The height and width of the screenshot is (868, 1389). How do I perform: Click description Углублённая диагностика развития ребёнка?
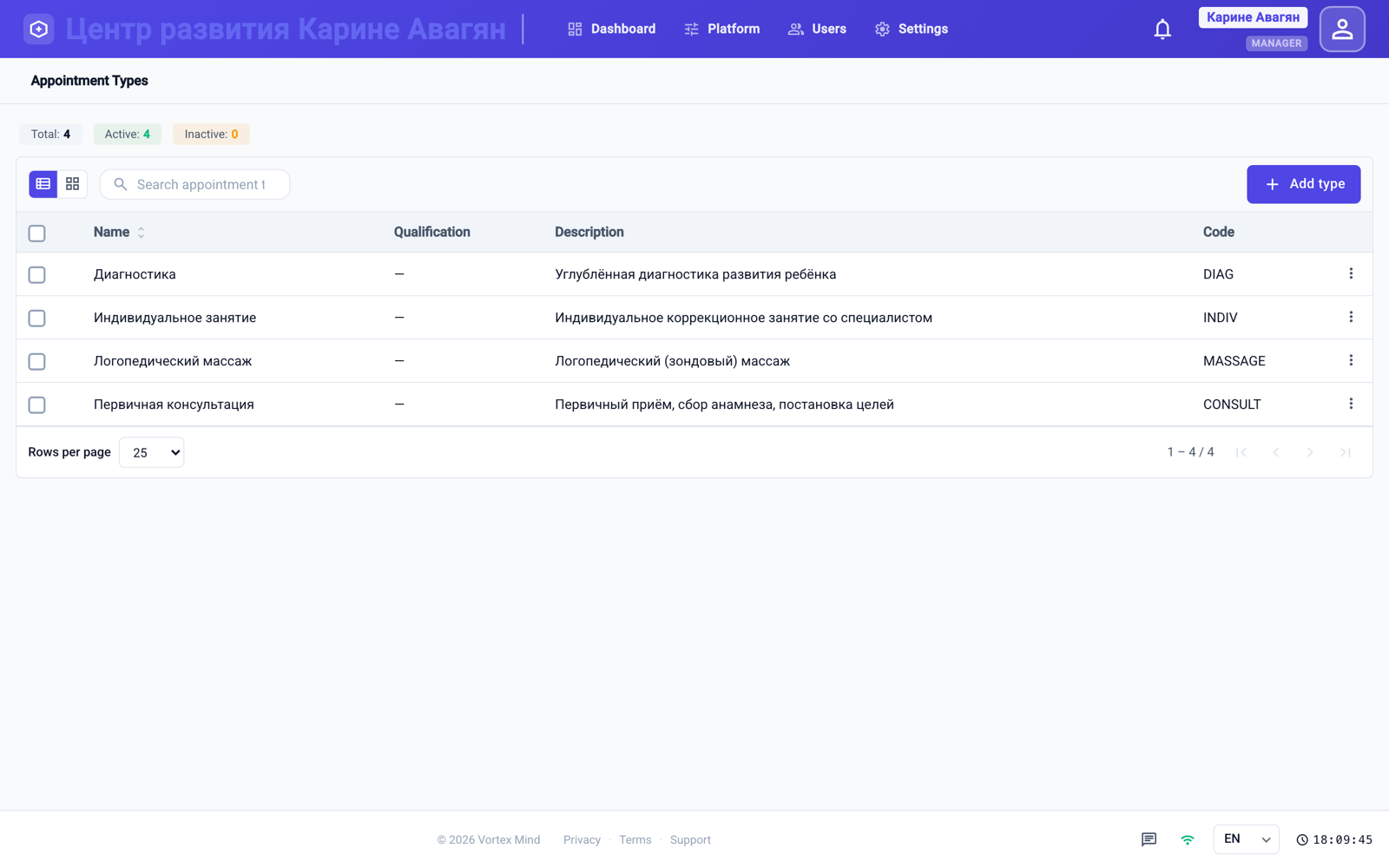tap(695, 274)
